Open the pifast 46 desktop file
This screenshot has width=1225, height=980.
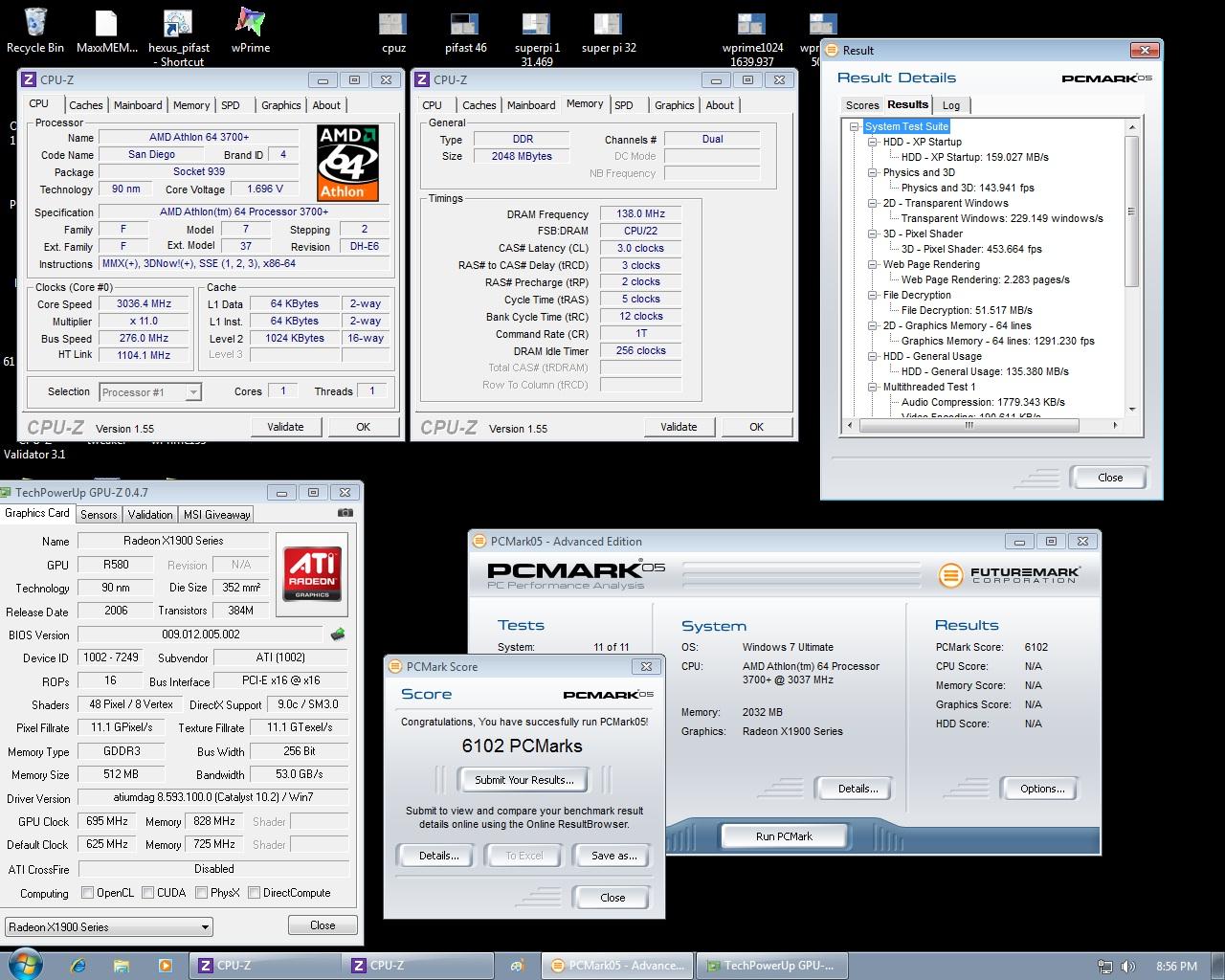point(465,30)
